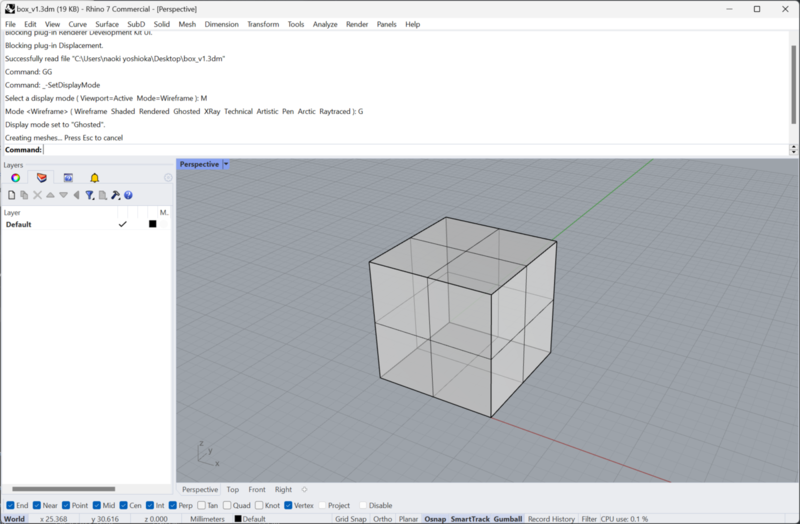
Task: Toggle Planar in the status bar
Action: tap(408, 519)
